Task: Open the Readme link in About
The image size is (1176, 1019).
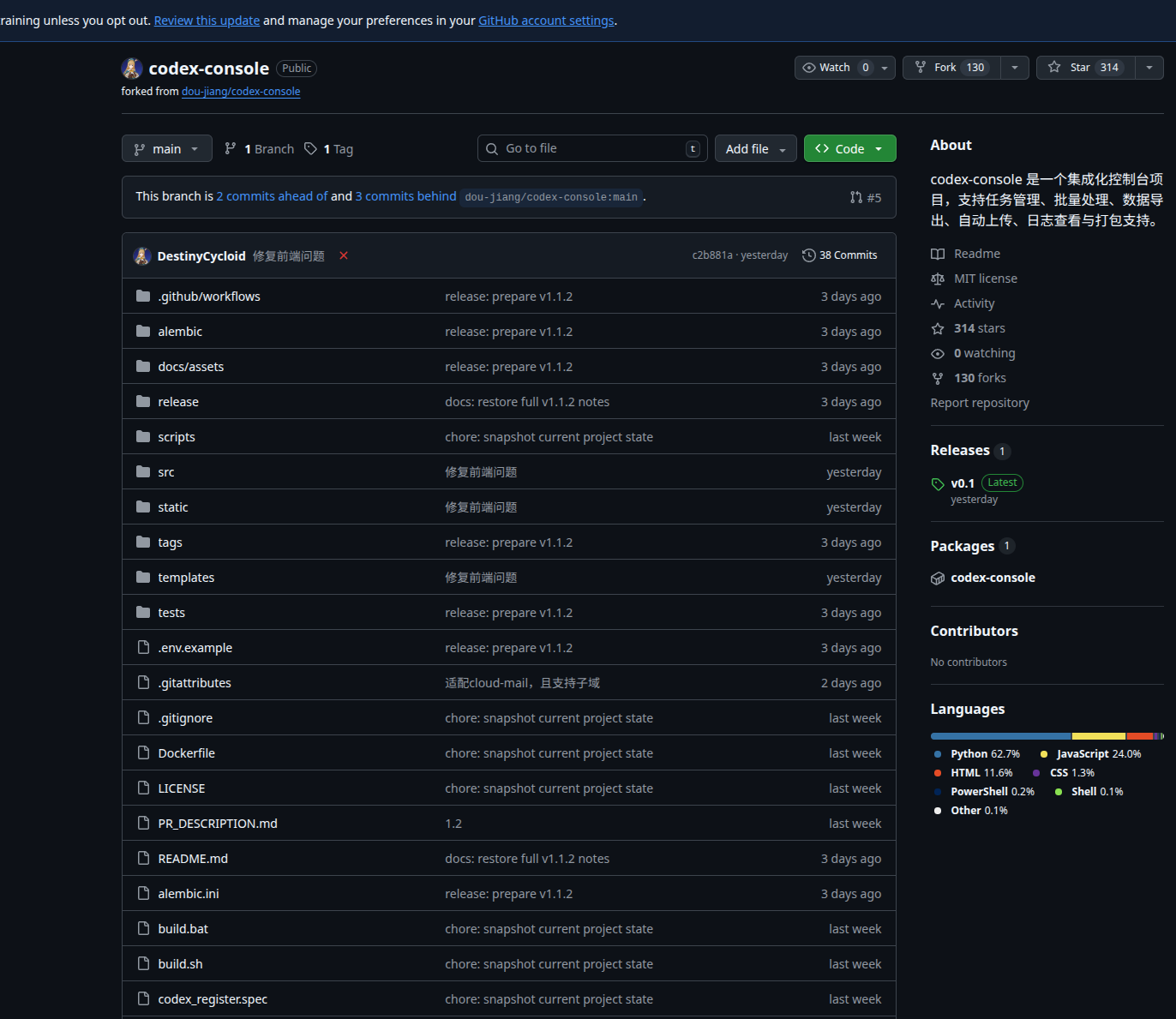Action: 976,254
